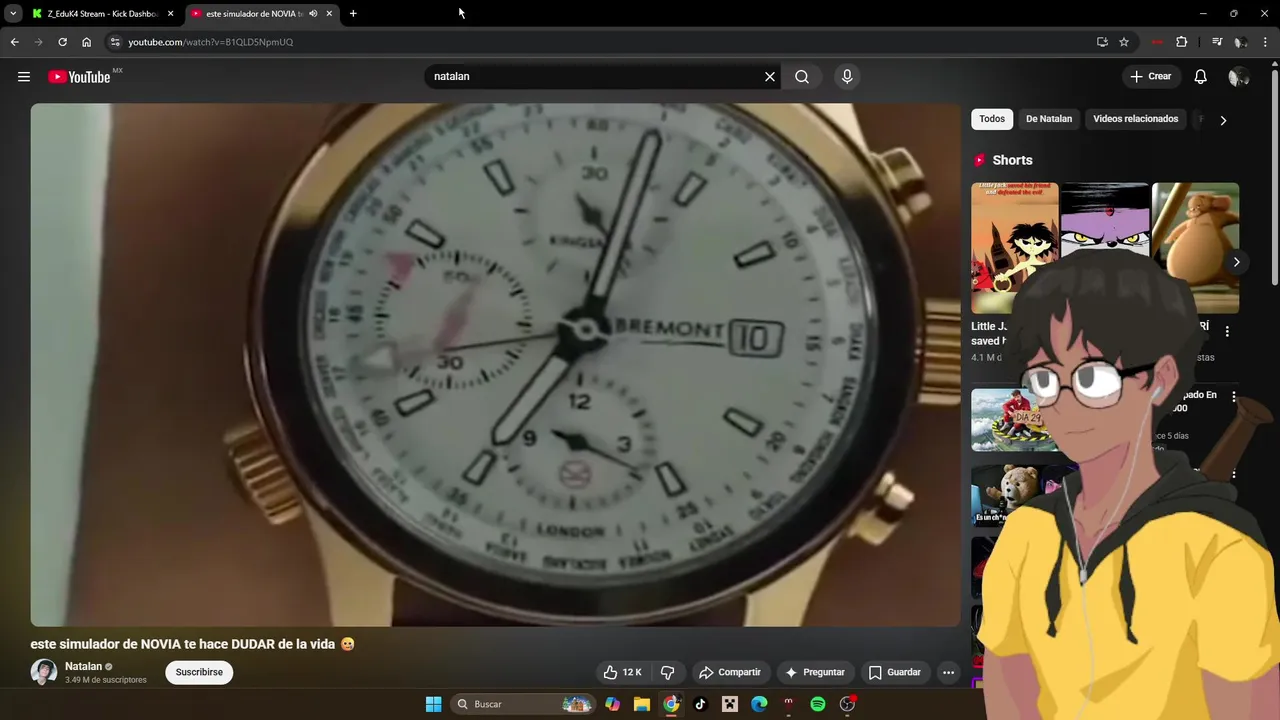Screen dimensions: 1280x720
Task: Open the Natalan channel name link
Action: pyautogui.click(x=83, y=666)
